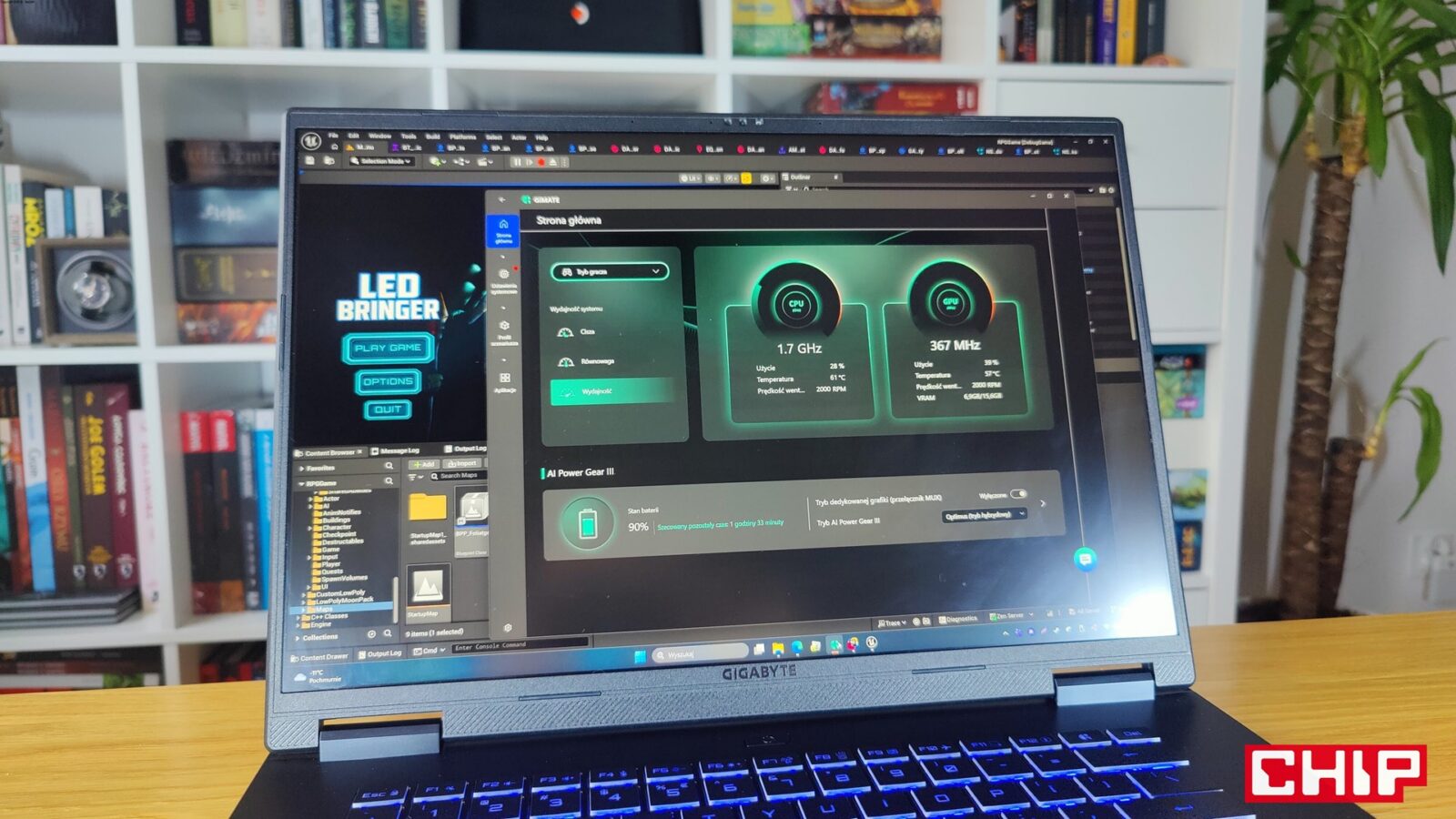Viewport: 1456px width, 819px height.
Task: Open File Explorer from the Windows taskbar
Action: 778,648
